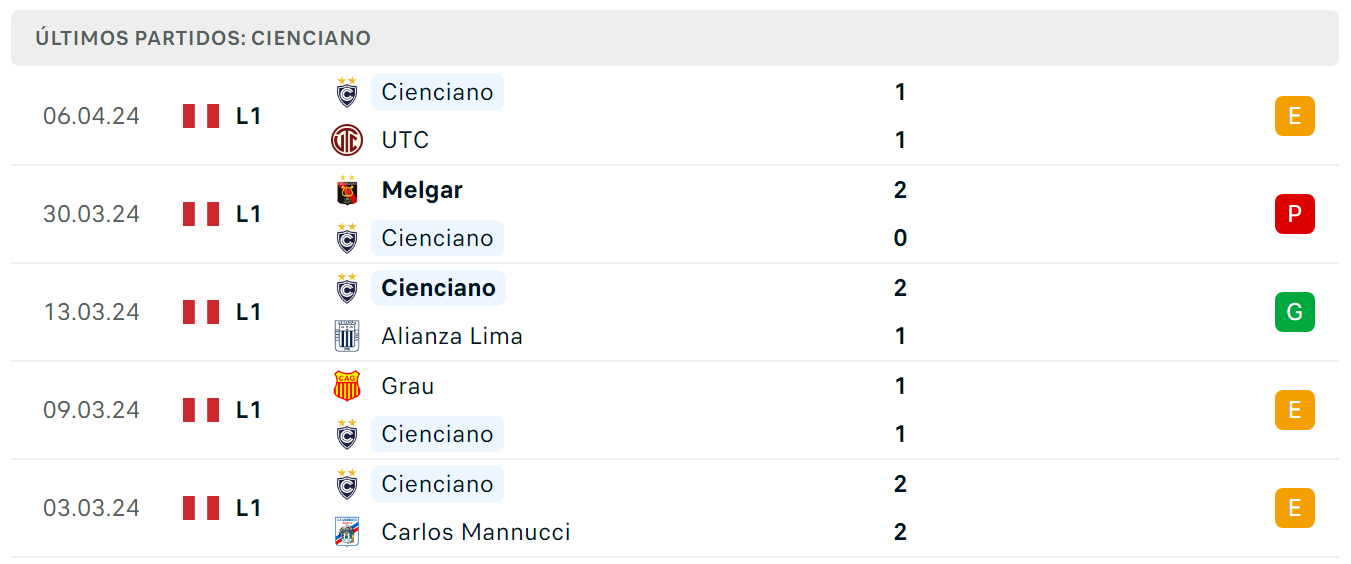Click the E badge for 06.04.24 match
This screenshot has height=564, width=1351.
pyautogui.click(x=1295, y=116)
